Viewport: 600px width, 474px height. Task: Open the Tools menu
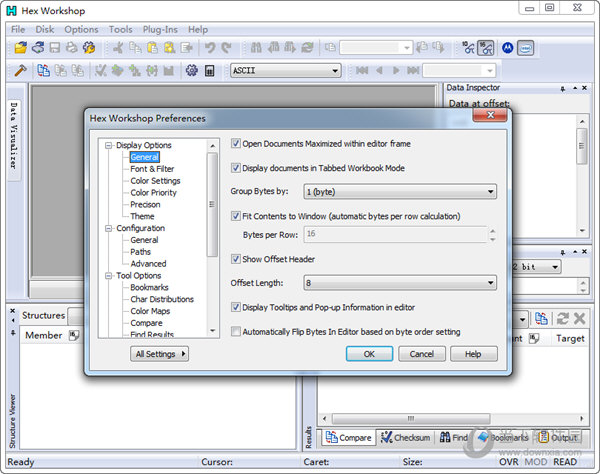(120, 29)
